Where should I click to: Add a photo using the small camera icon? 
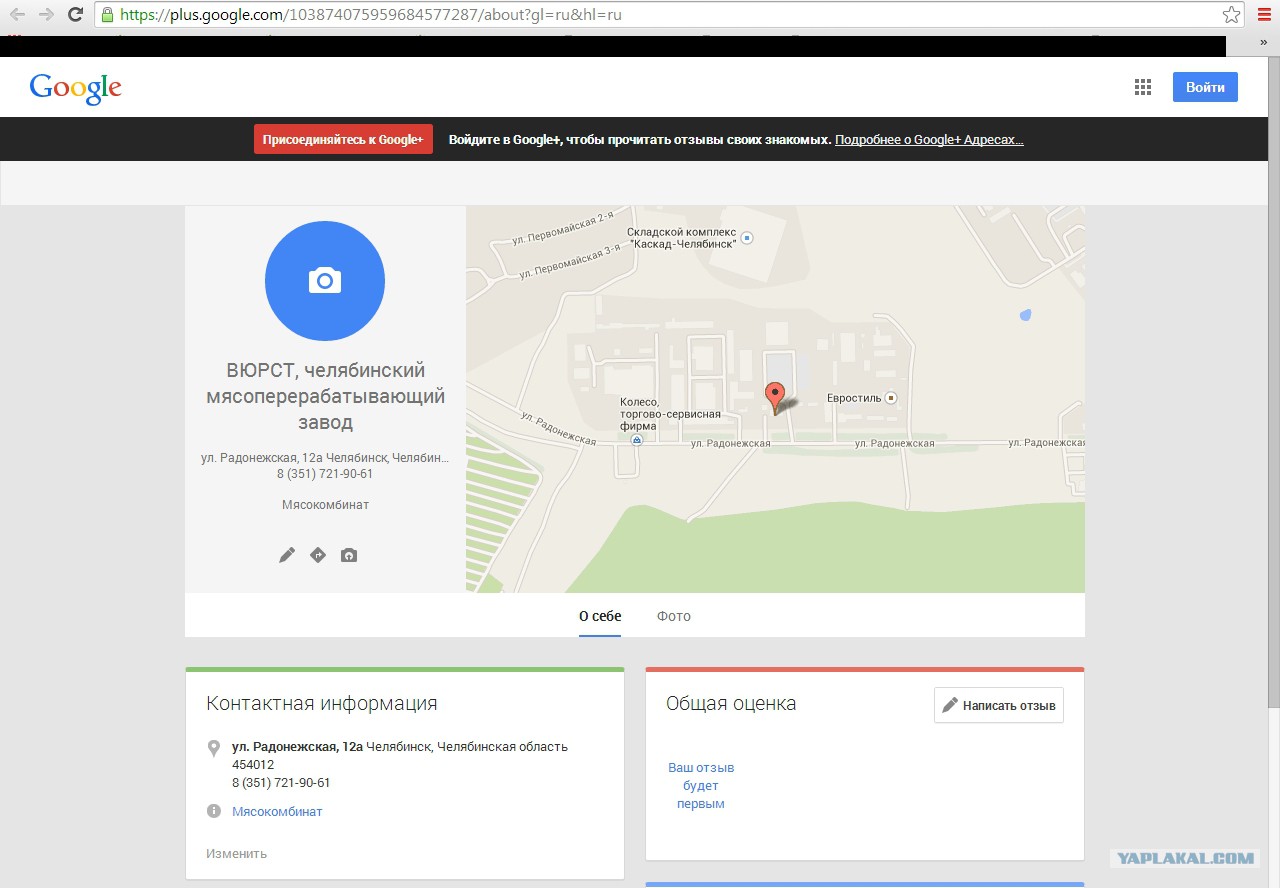[349, 555]
